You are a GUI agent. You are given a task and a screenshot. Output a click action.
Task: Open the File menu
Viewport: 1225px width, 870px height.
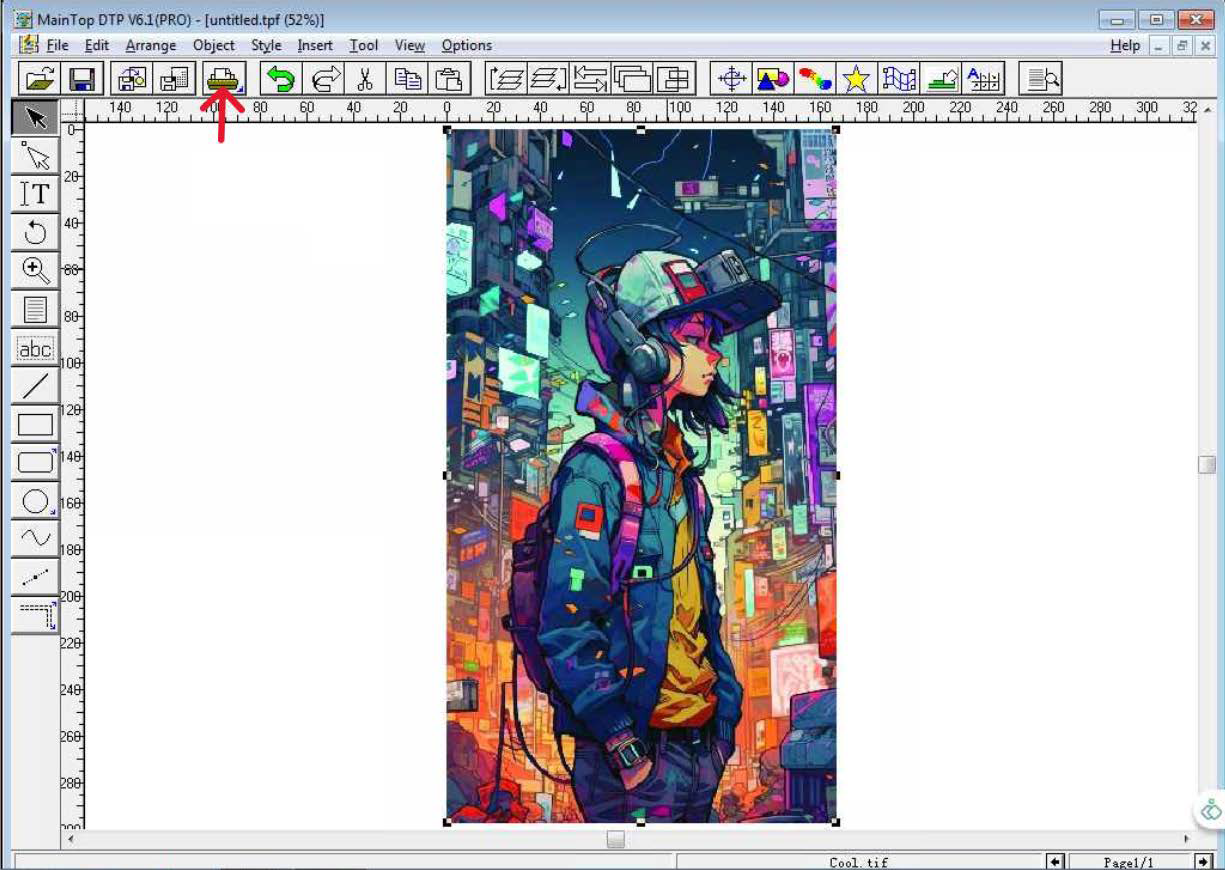point(57,45)
